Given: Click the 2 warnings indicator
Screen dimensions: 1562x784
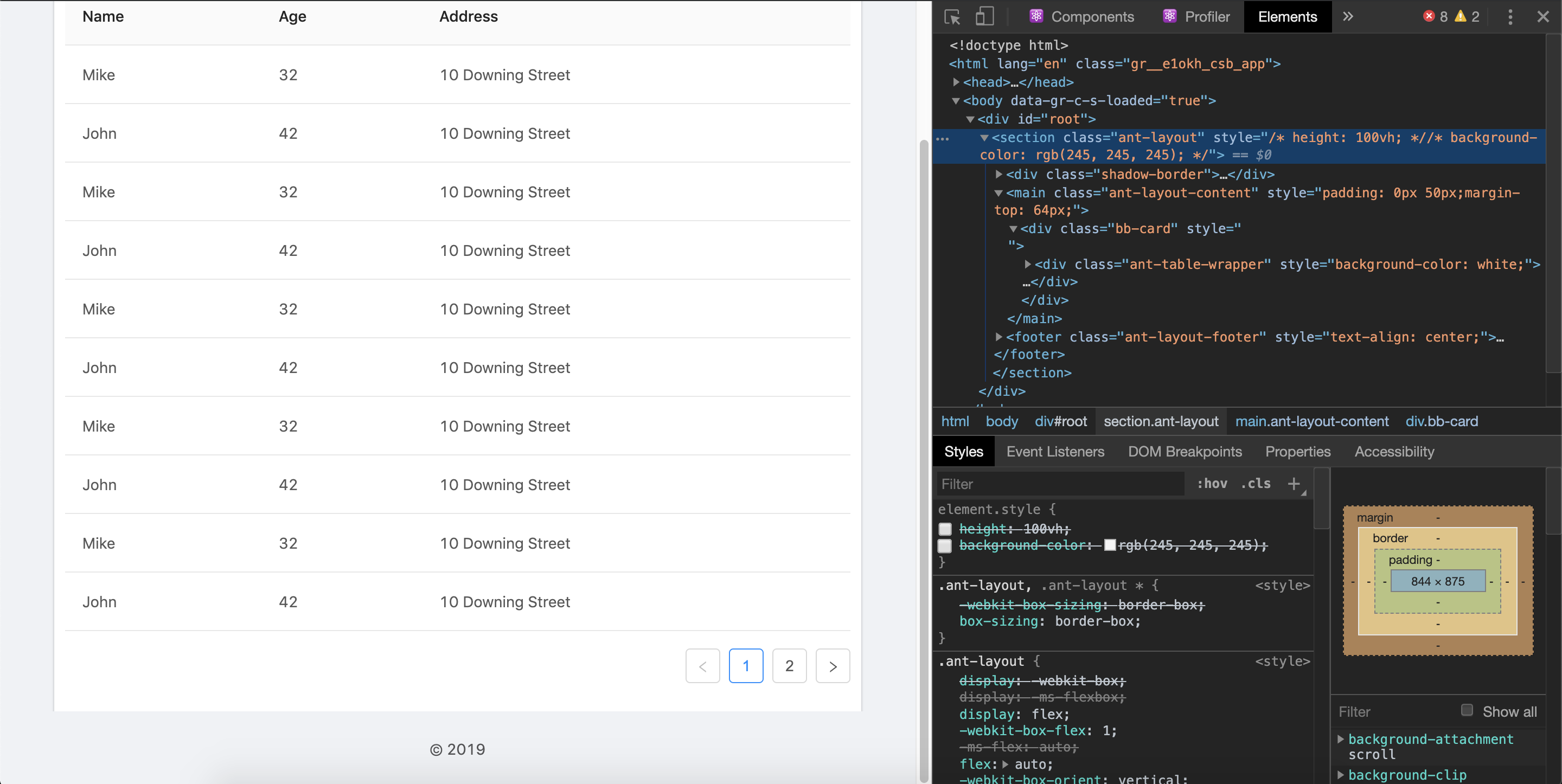Looking at the screenshot, I should pyautogui.click(x=1469, y=16).
